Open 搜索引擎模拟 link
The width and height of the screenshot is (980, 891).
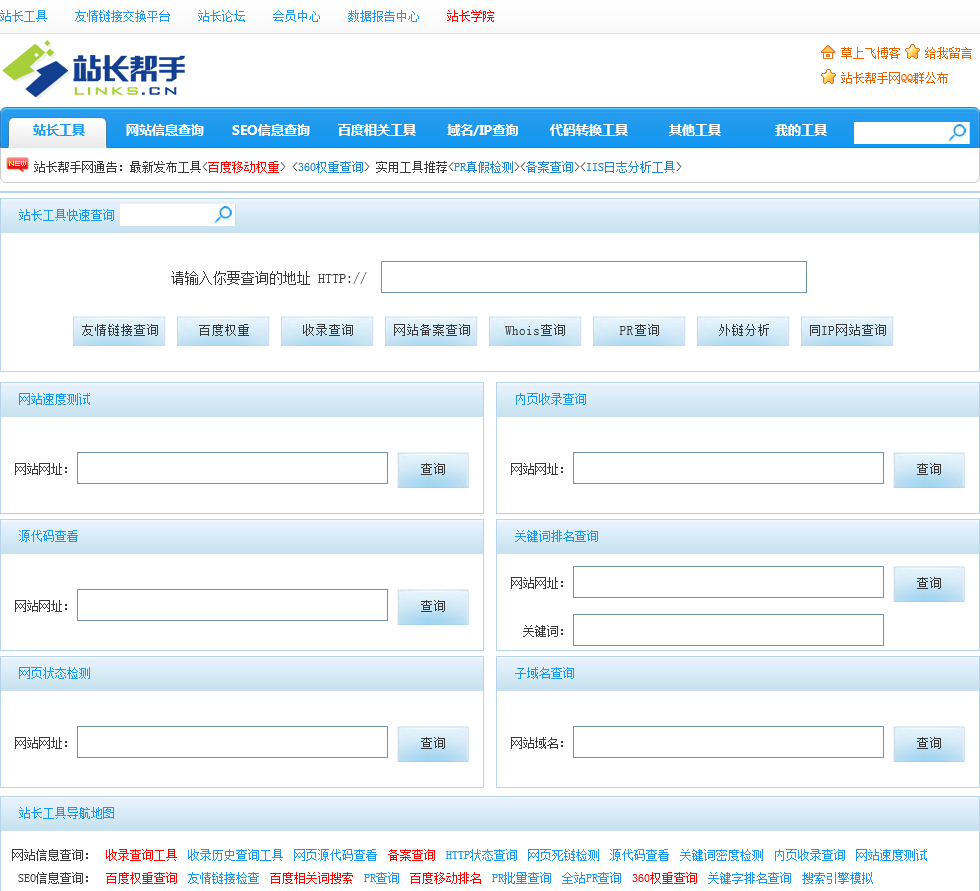(x=838, y=878)
